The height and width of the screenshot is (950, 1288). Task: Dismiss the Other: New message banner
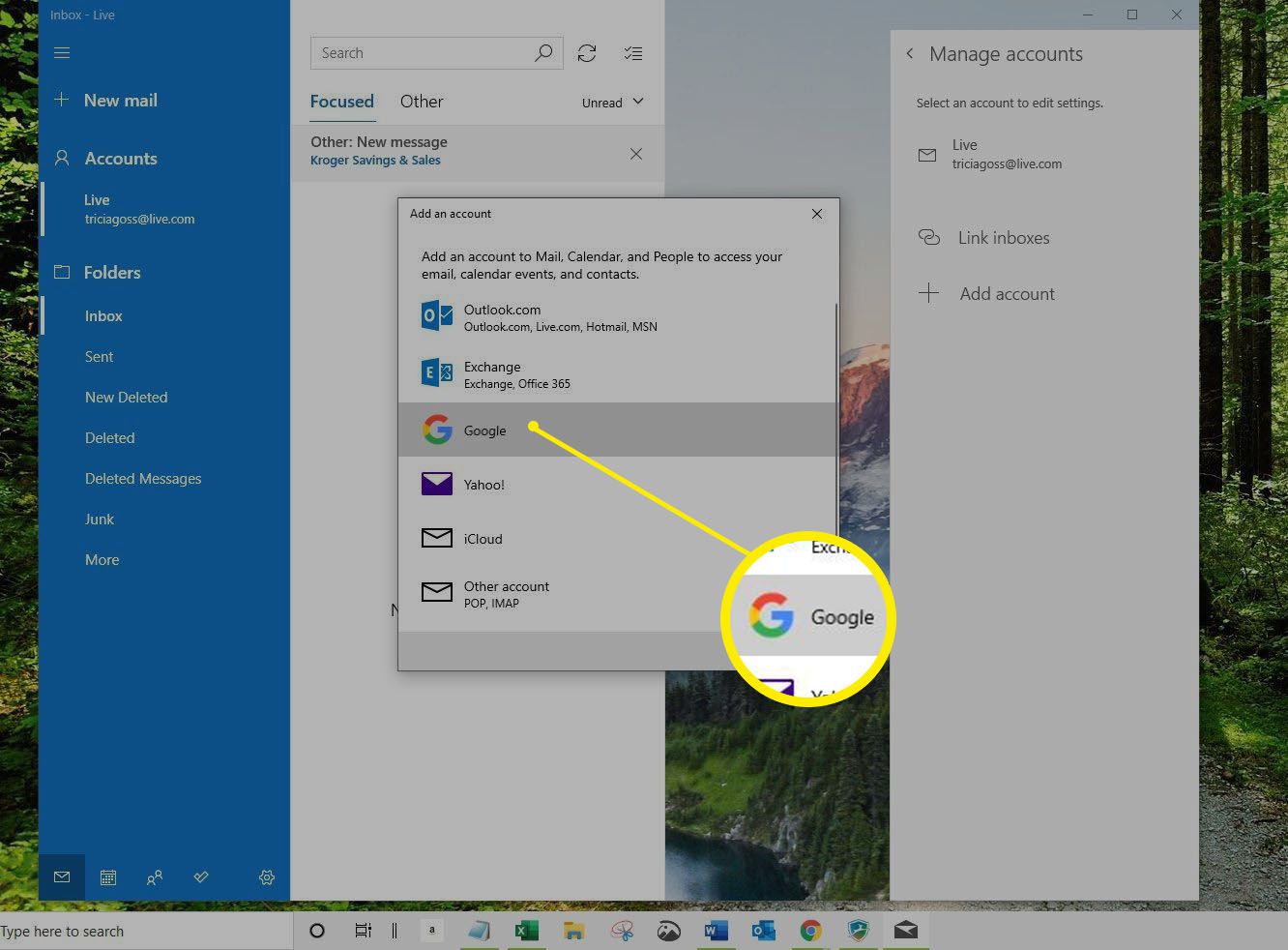[x=636, y=154]
